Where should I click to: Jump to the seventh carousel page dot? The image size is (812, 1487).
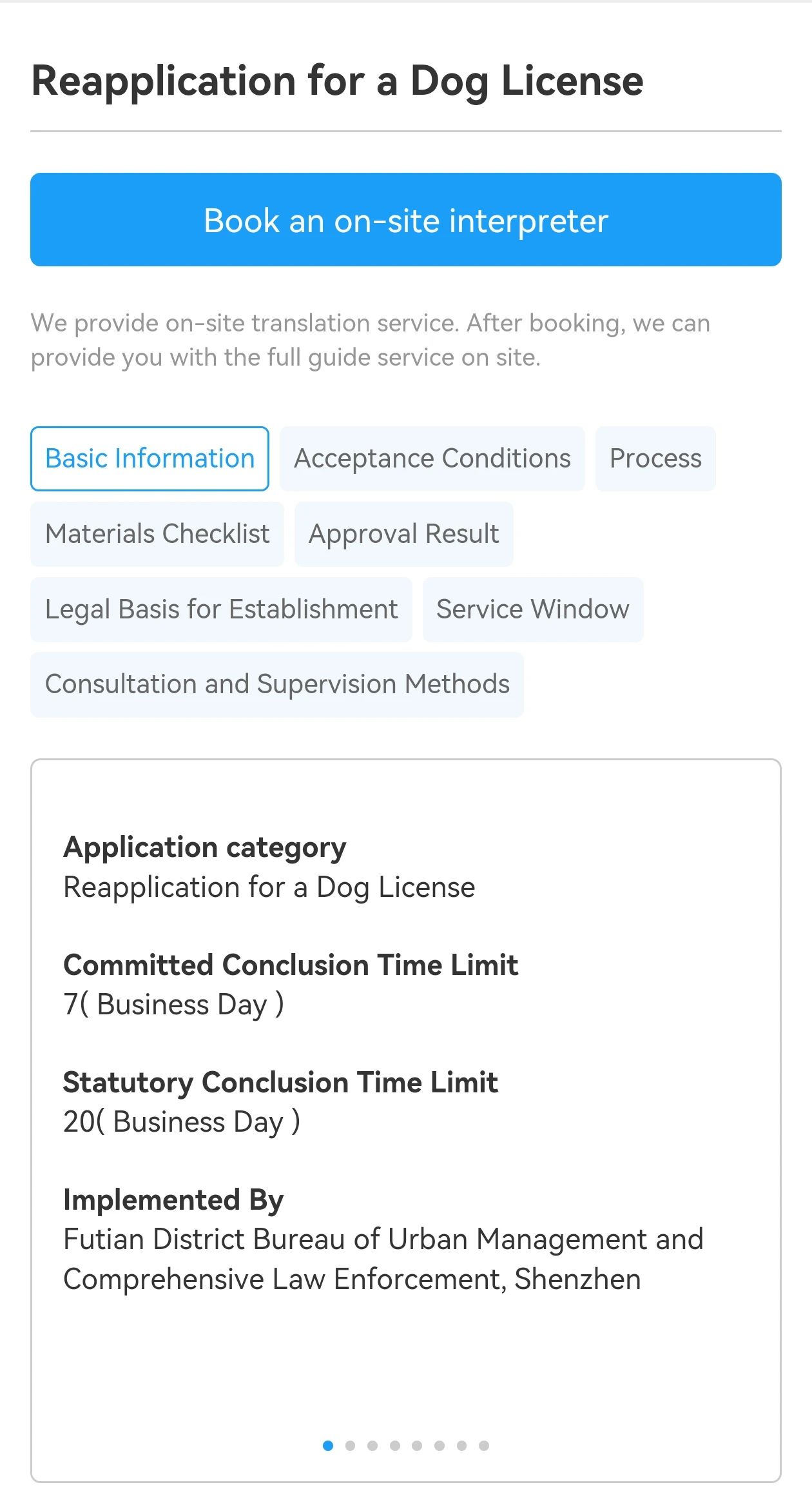pyautogui.click(x=461, y=1446)
